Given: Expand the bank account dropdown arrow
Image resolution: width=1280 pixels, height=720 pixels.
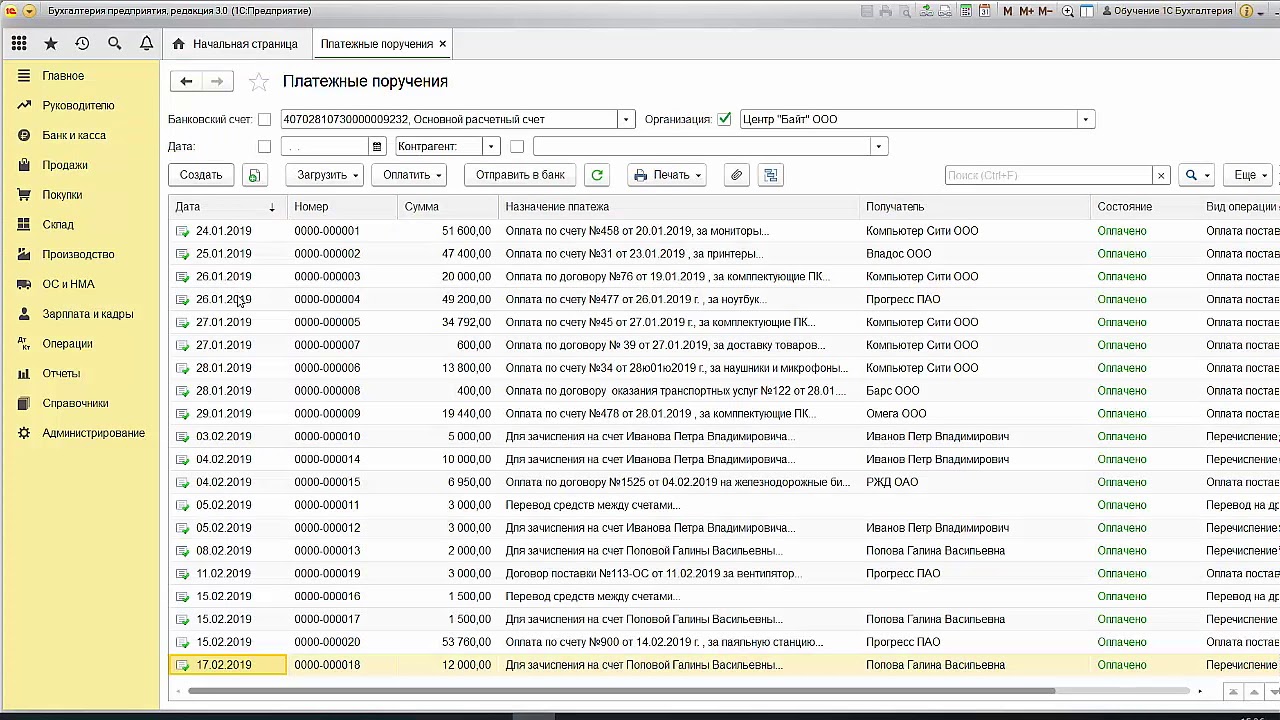Looking at the screenshot, I should [626, 119].
